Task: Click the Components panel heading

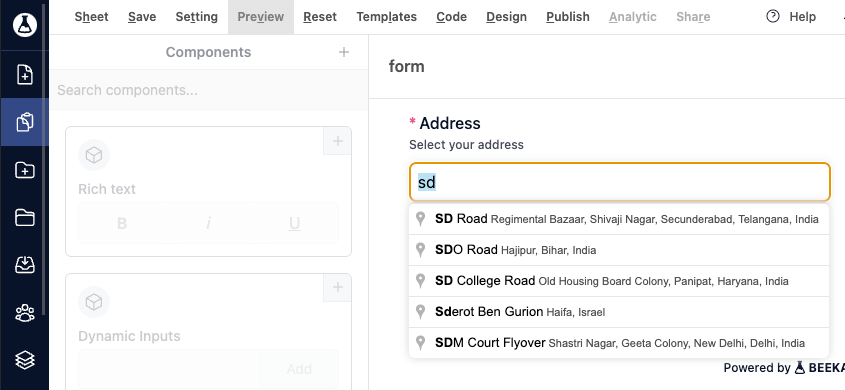Action: [208, 52]
